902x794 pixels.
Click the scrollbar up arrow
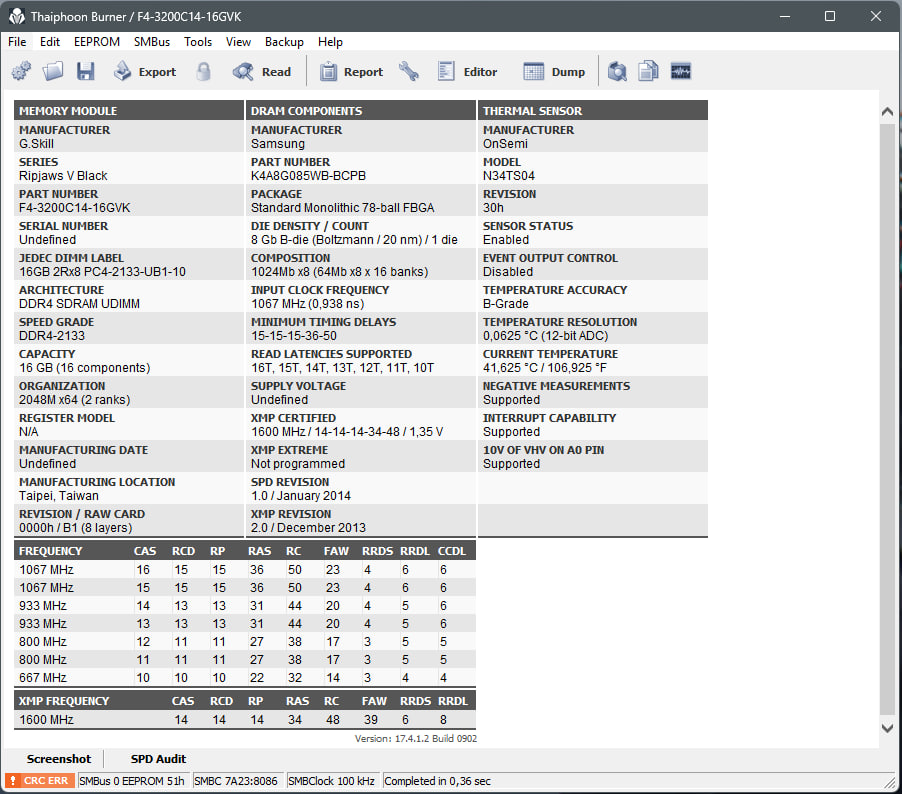click(887, 112)
